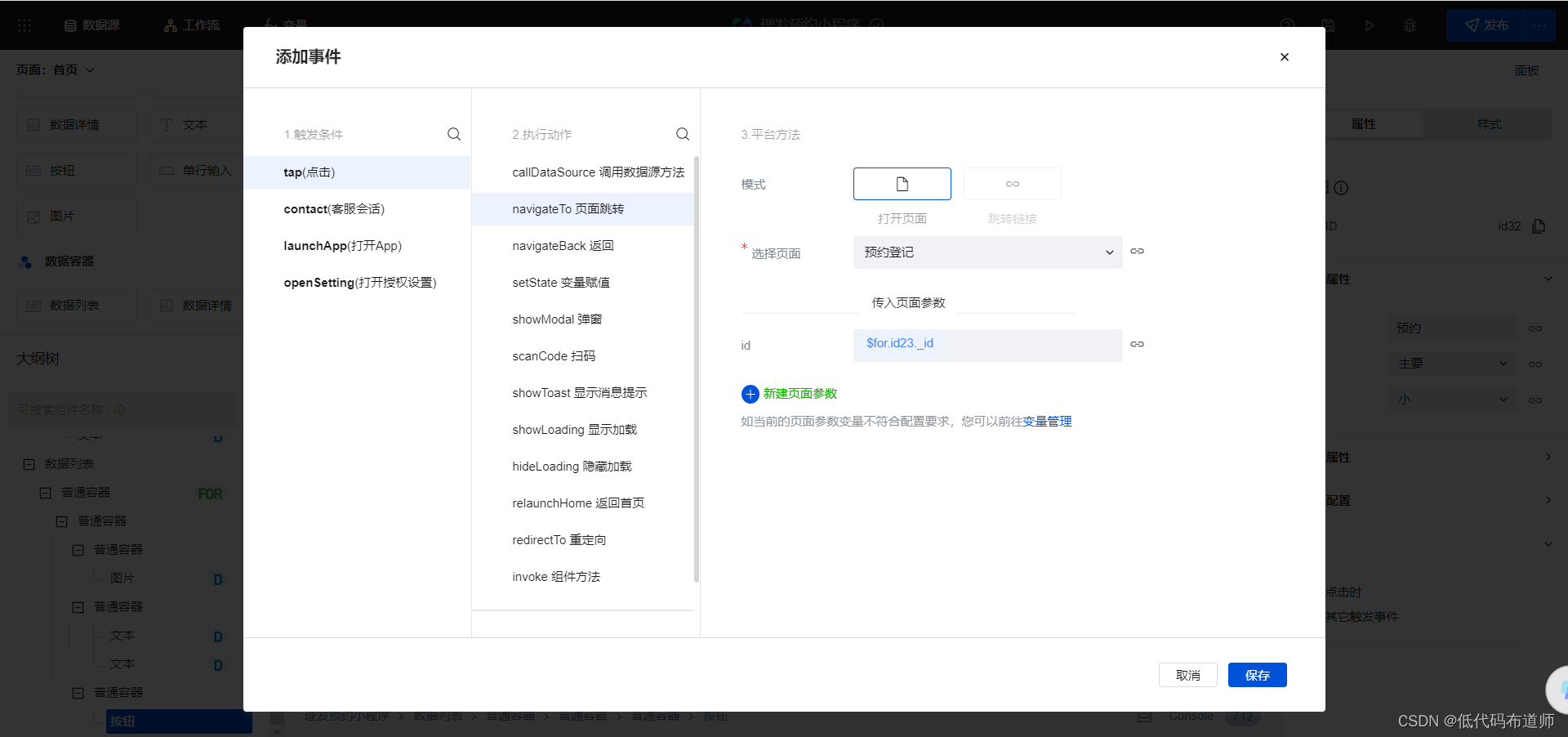Open the 页面: 首页 page dropdown
Viewport: 1568px width, 737px height.
[55, 70]
